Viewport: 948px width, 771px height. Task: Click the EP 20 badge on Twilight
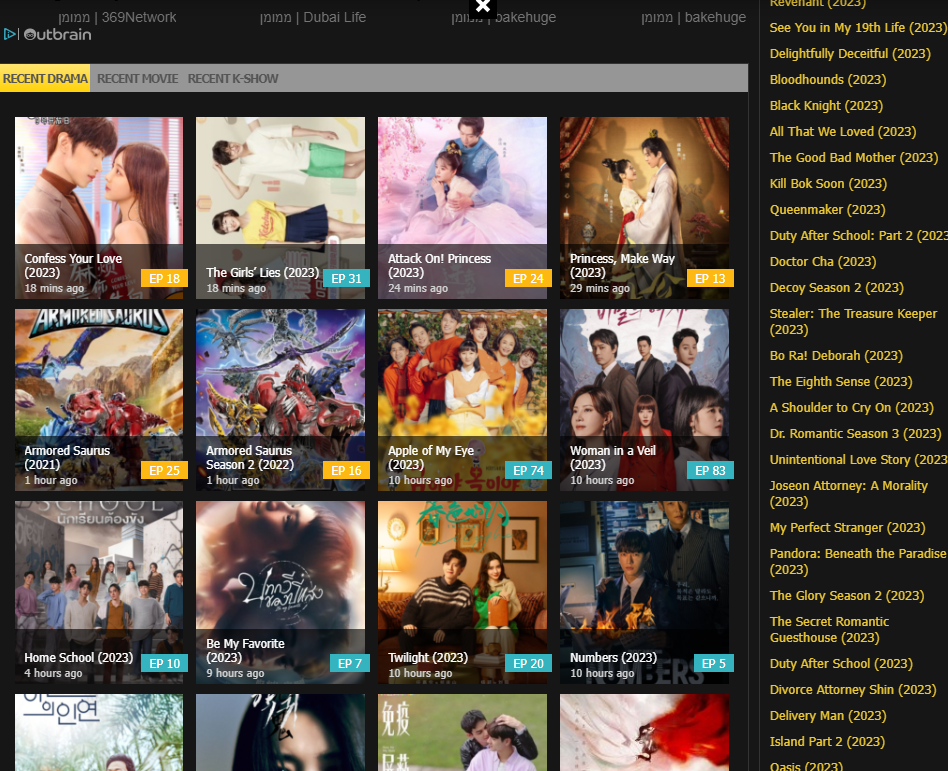pos(528,663)
